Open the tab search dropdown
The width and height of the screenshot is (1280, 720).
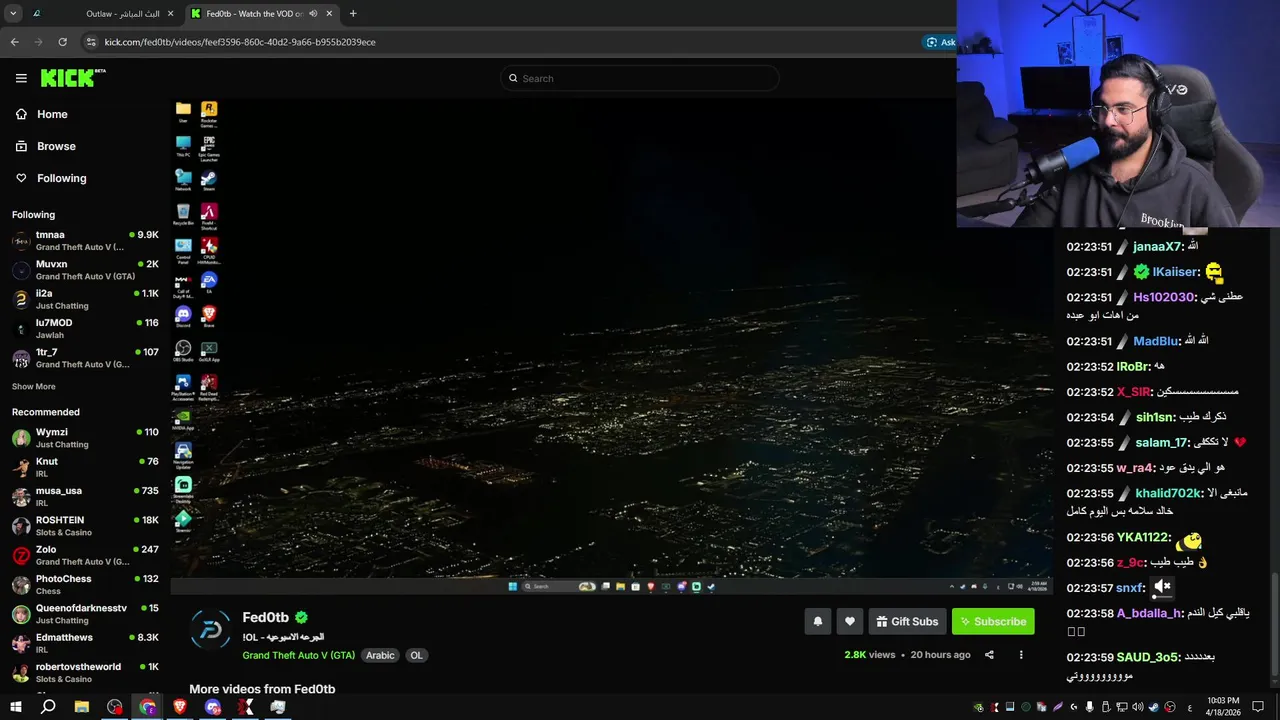click(13, 14)
